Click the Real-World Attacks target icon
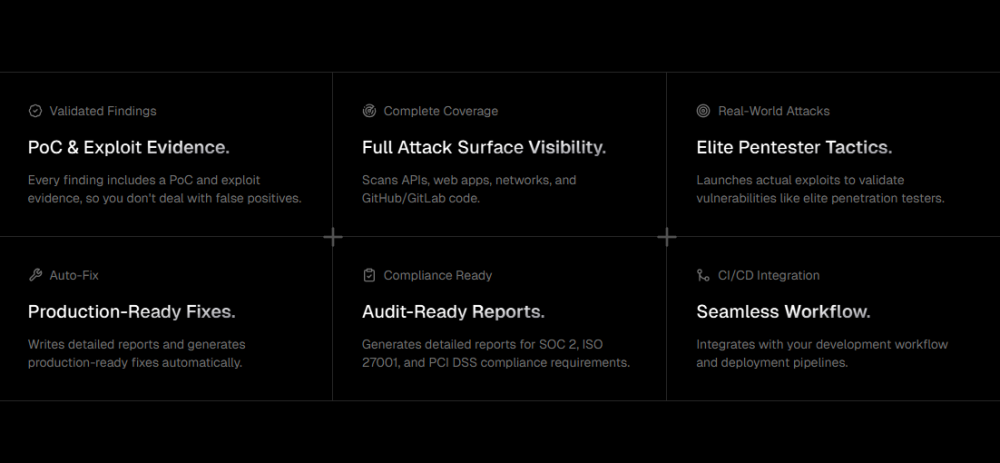 [x=703, y=111]
